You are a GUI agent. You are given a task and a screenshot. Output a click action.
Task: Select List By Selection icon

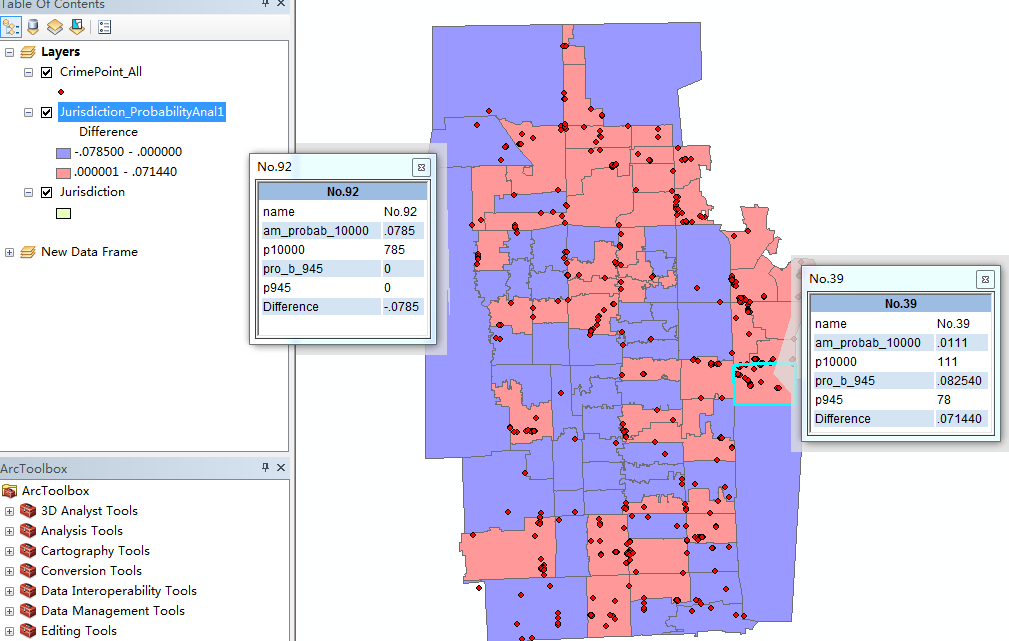click(x=77, y=27)
